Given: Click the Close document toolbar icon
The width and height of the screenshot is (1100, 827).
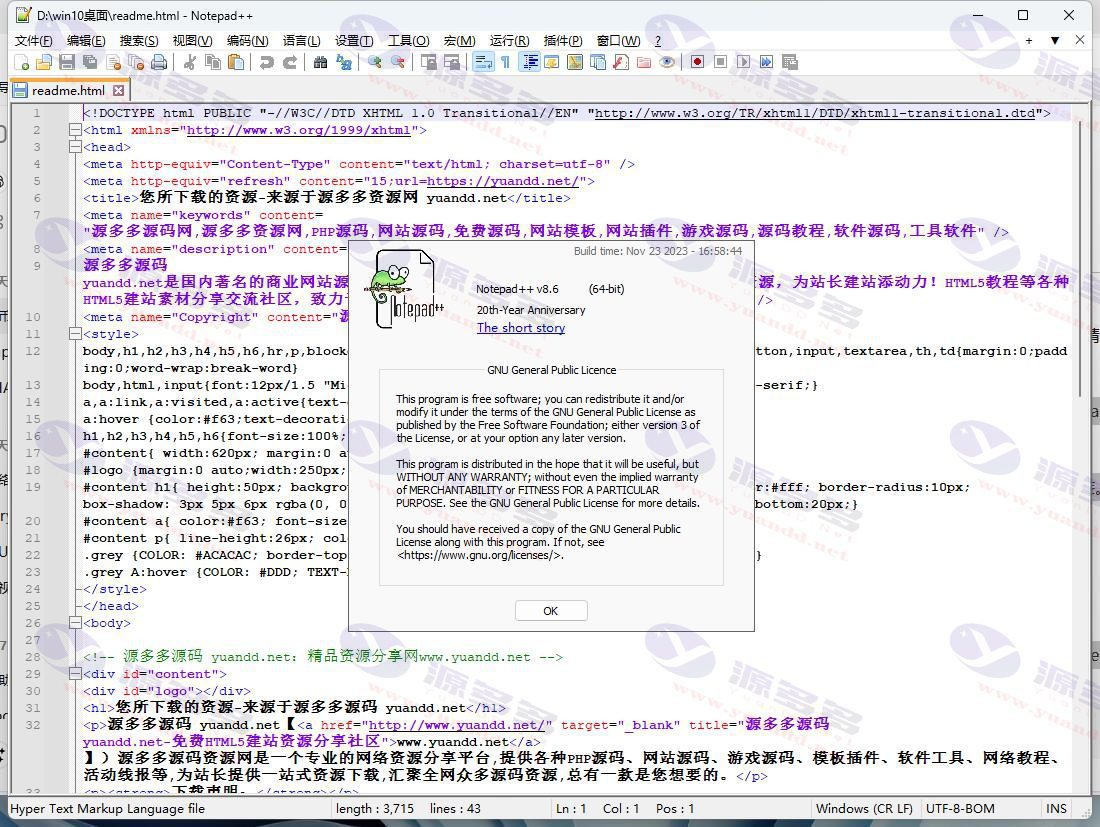Looking at the screenshot, I should (113, 62).
